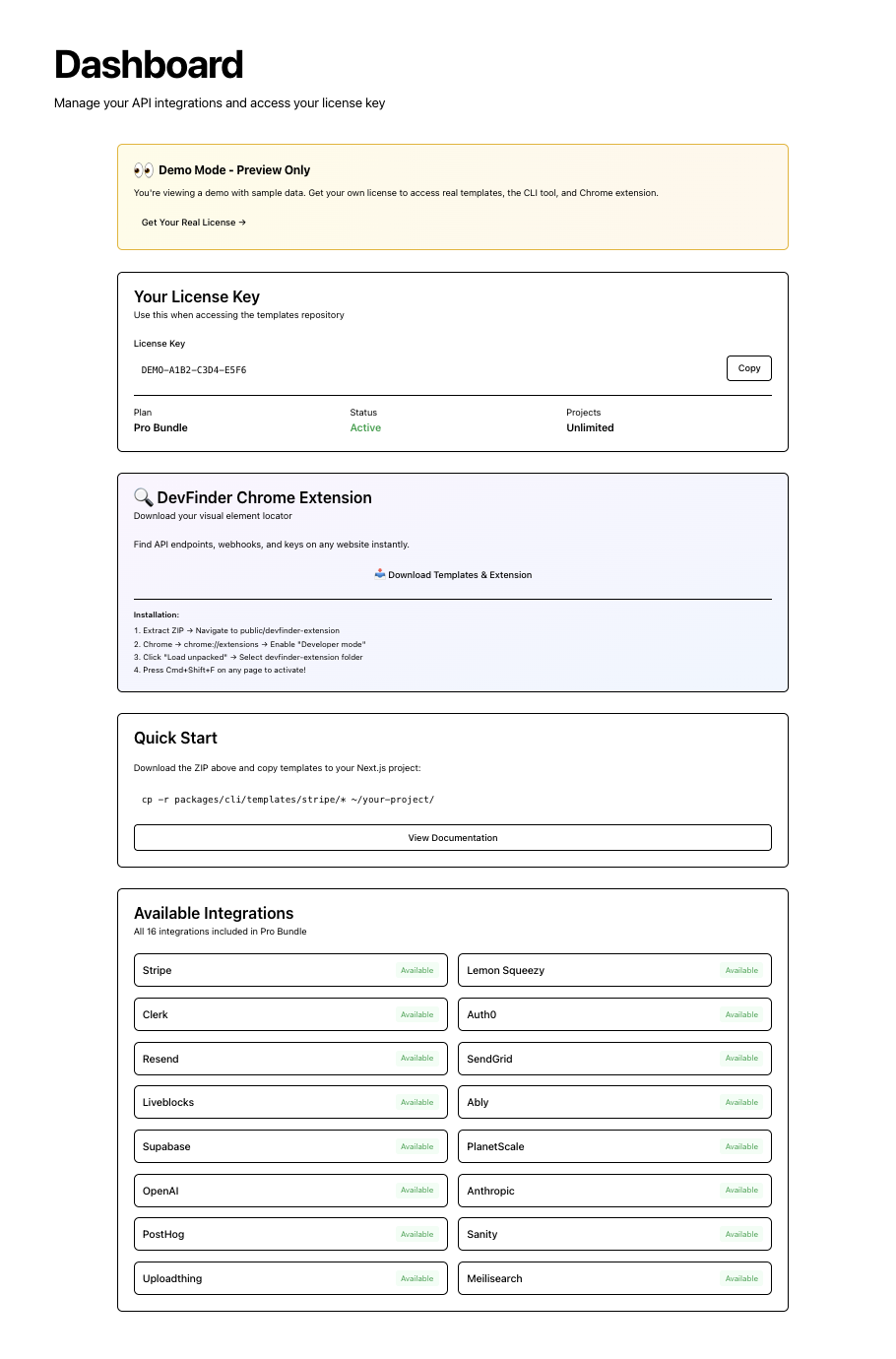Copy the license key
The image size is (896, 1359).
pyautogui.click(x=748, y=367)
